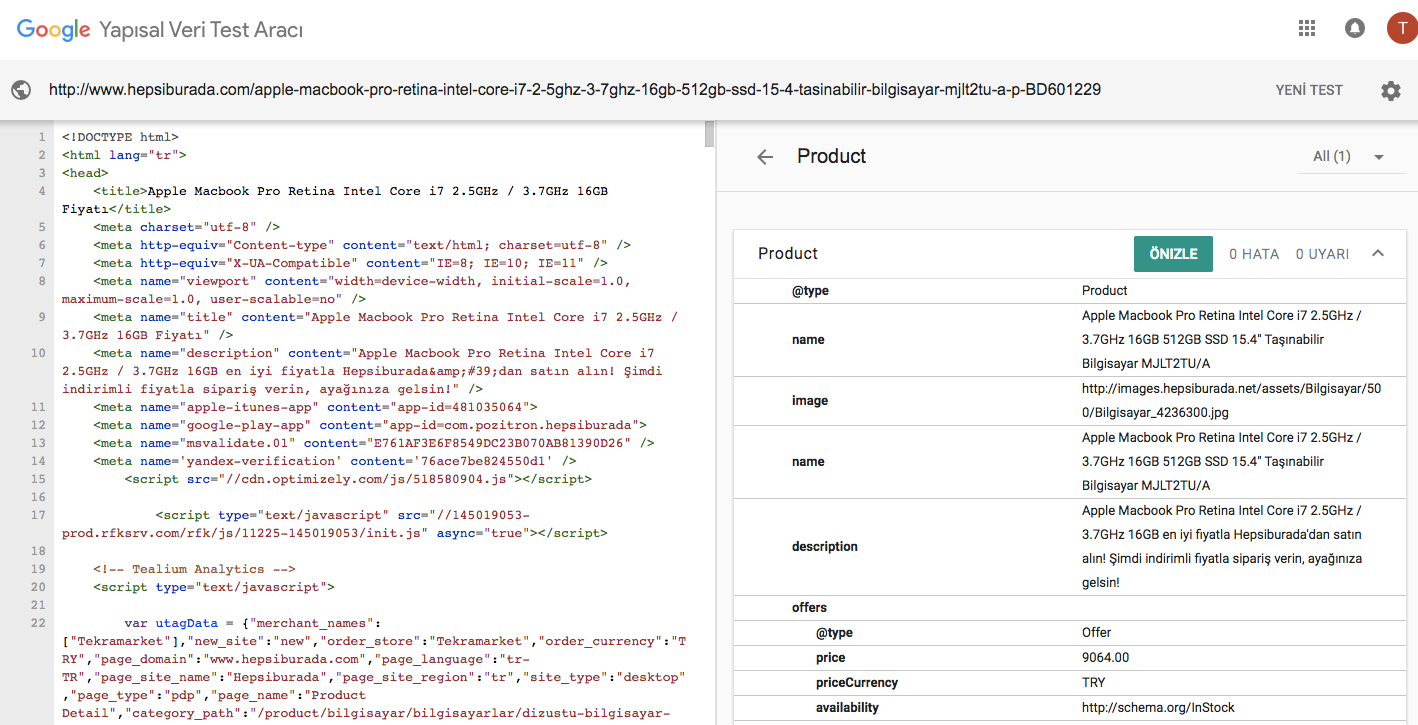Go back with the arrow beside Product

point(765,157)
